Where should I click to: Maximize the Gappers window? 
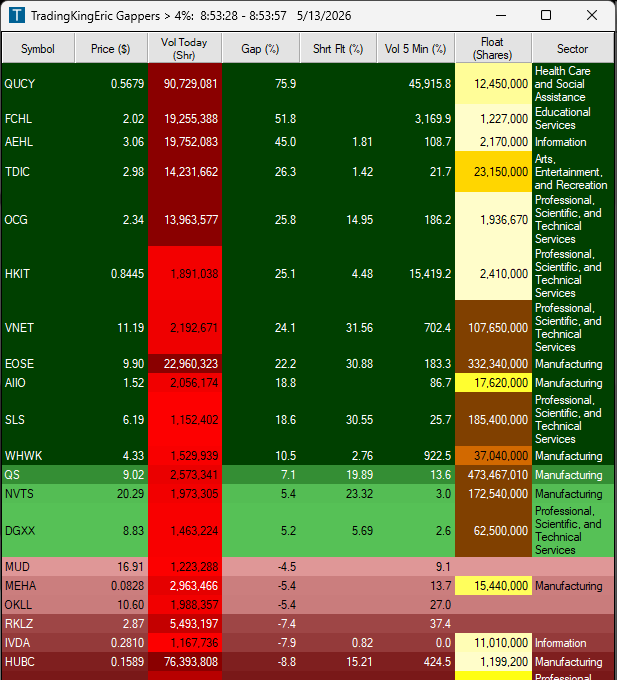point(546,16)
